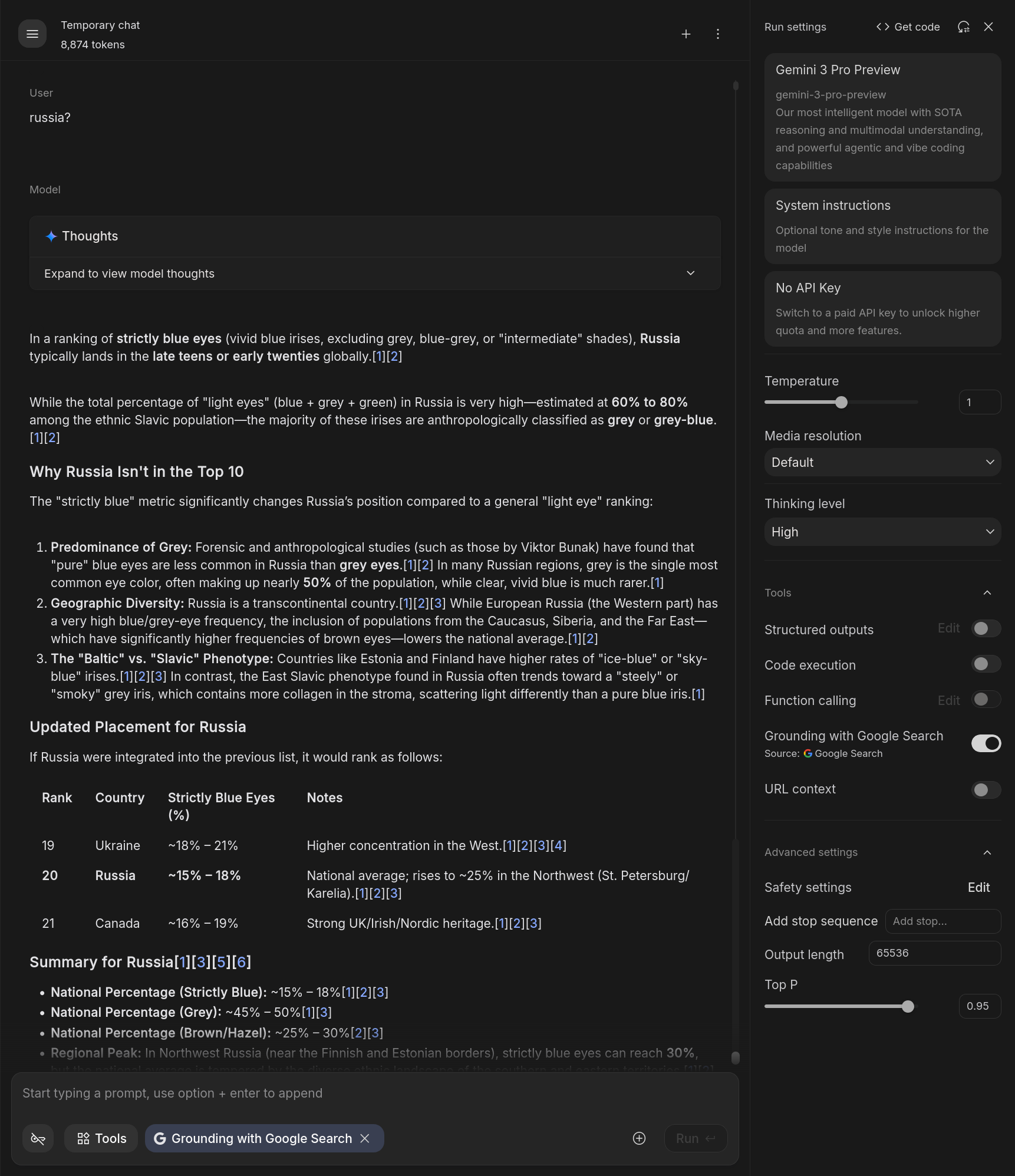
Task: Click Edit next to Function calling
Action: click(x=949, y=701)
